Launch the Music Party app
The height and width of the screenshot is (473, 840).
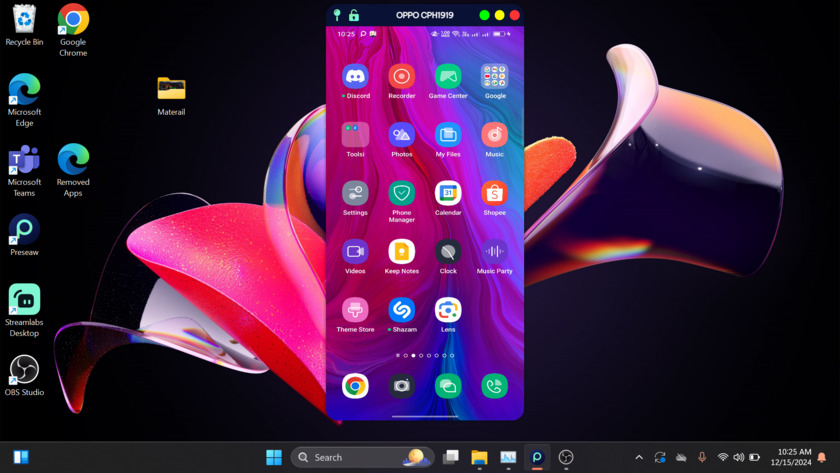coord(494,251)
